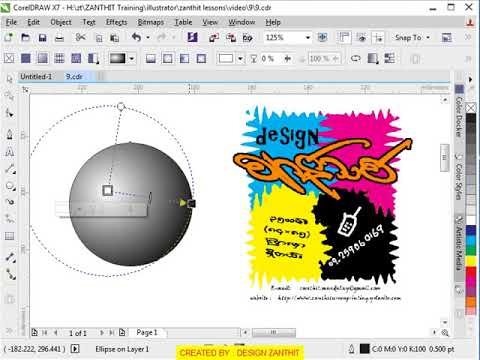
Task: Click the Undo arrow icon
Action: coord(136,37)
